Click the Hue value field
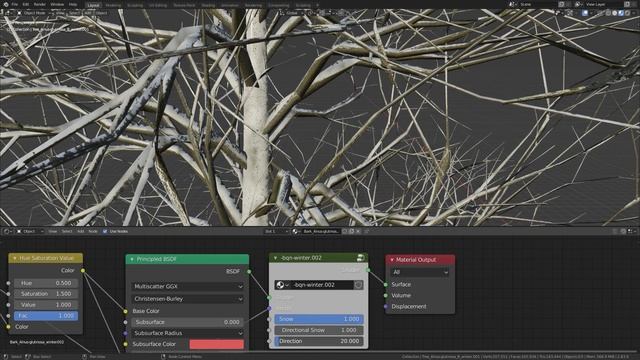The height and width of the screenshot is (360, 640). point(46,283)
